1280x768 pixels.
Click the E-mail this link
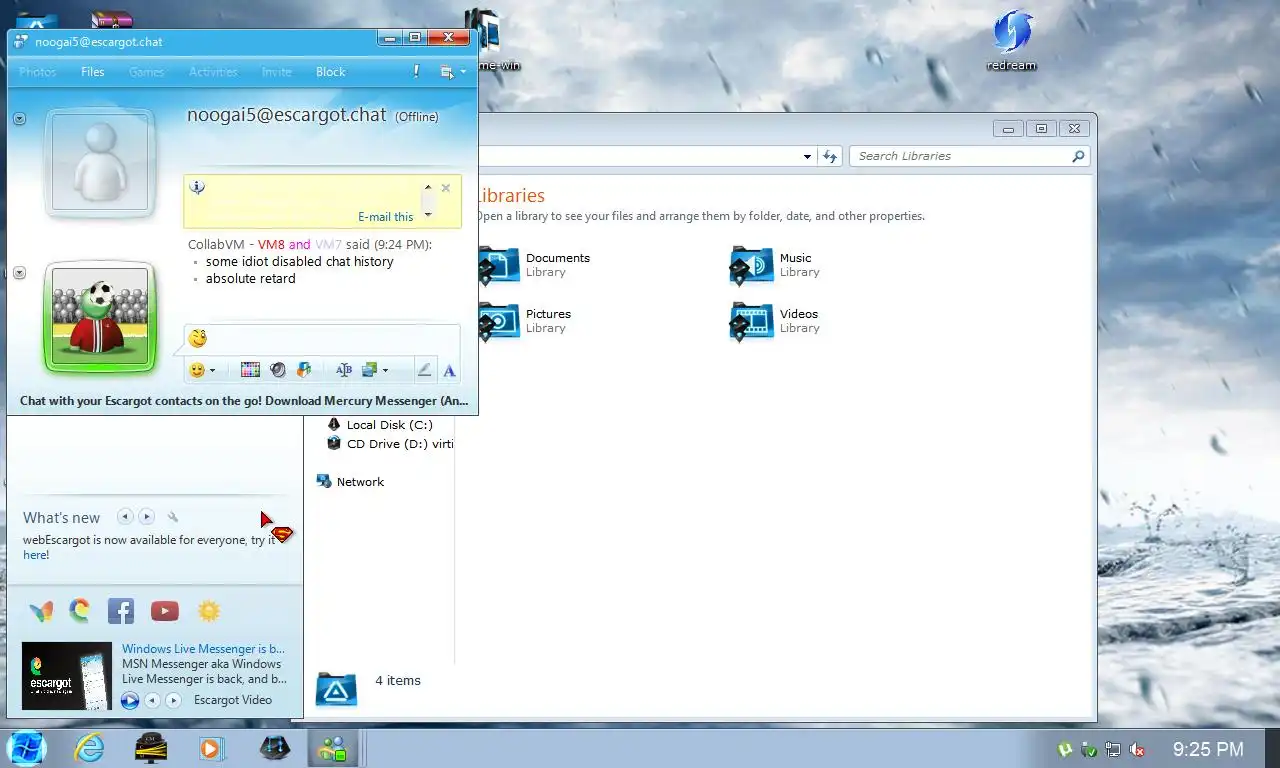click(x=385, y=217)
